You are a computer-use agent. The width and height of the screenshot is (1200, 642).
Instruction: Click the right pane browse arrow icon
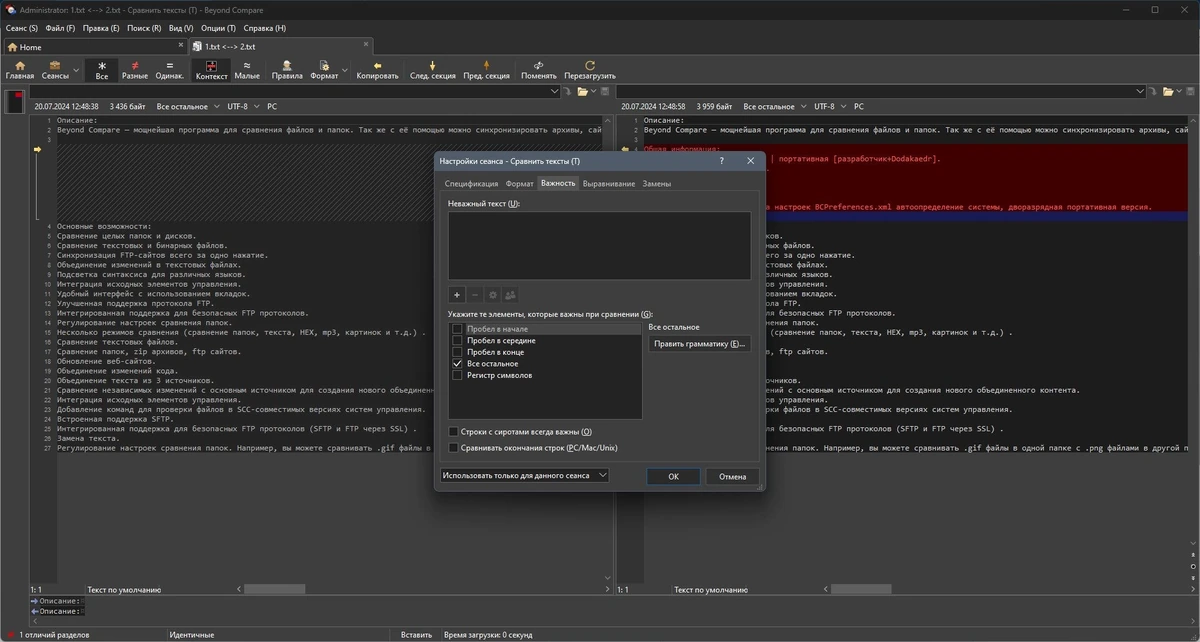pyautogui.click(x=1153, y=92)
